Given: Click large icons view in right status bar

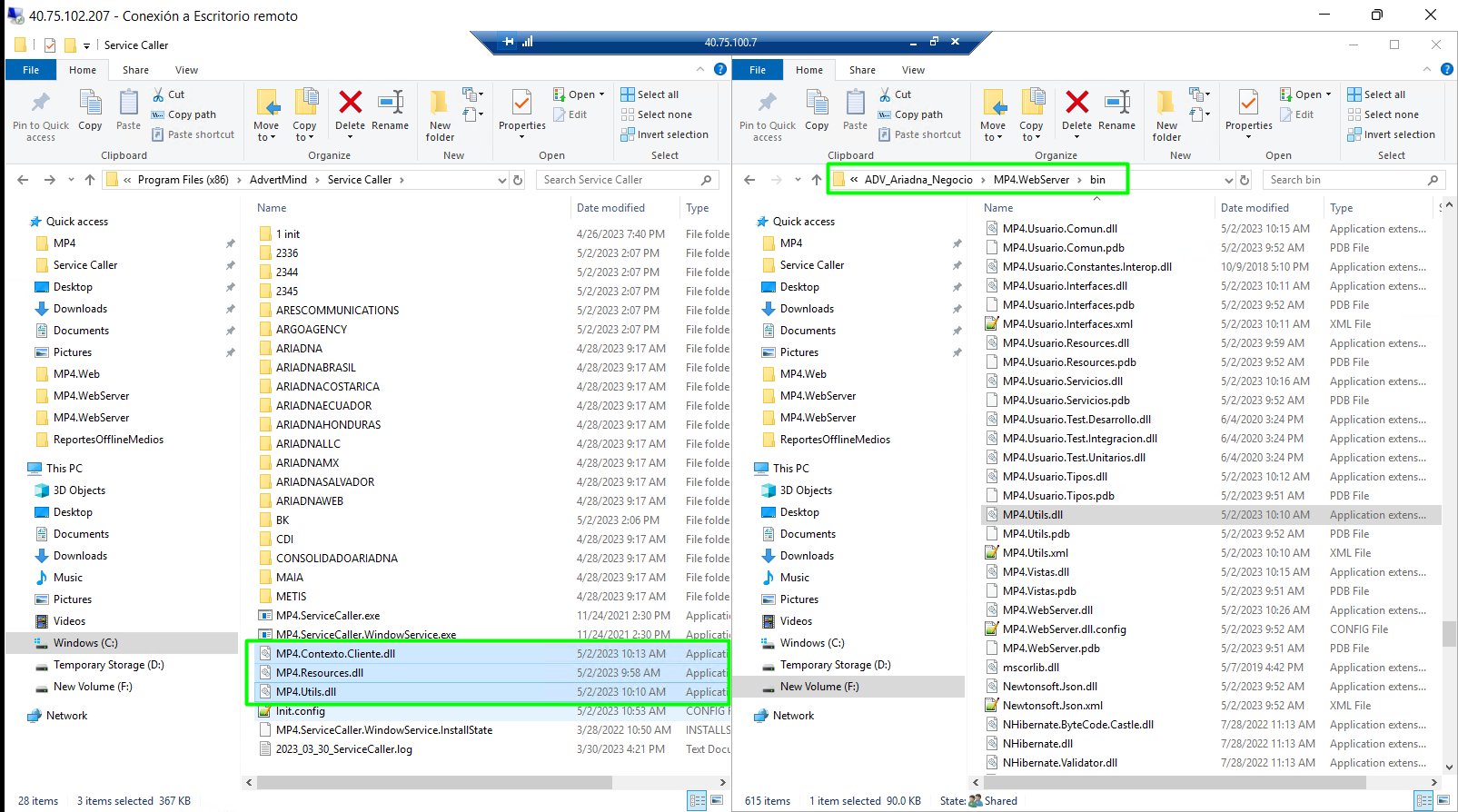Looking at the screenshot, I should coord(1443,800).
